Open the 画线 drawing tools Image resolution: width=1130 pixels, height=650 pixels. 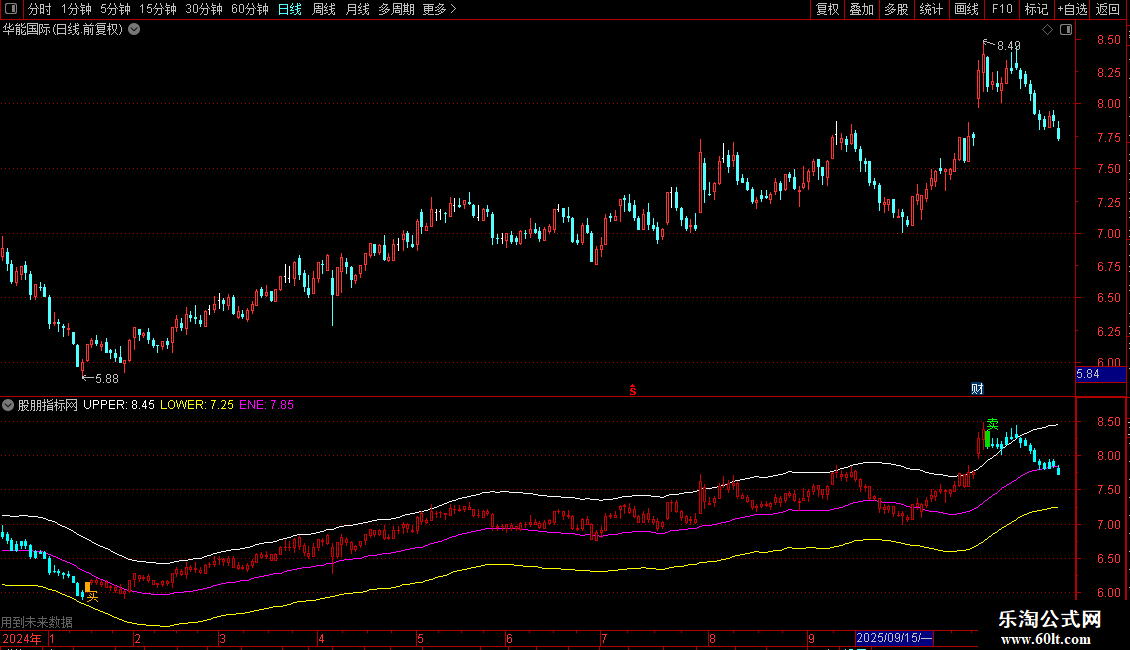click(x=966, y=10)
